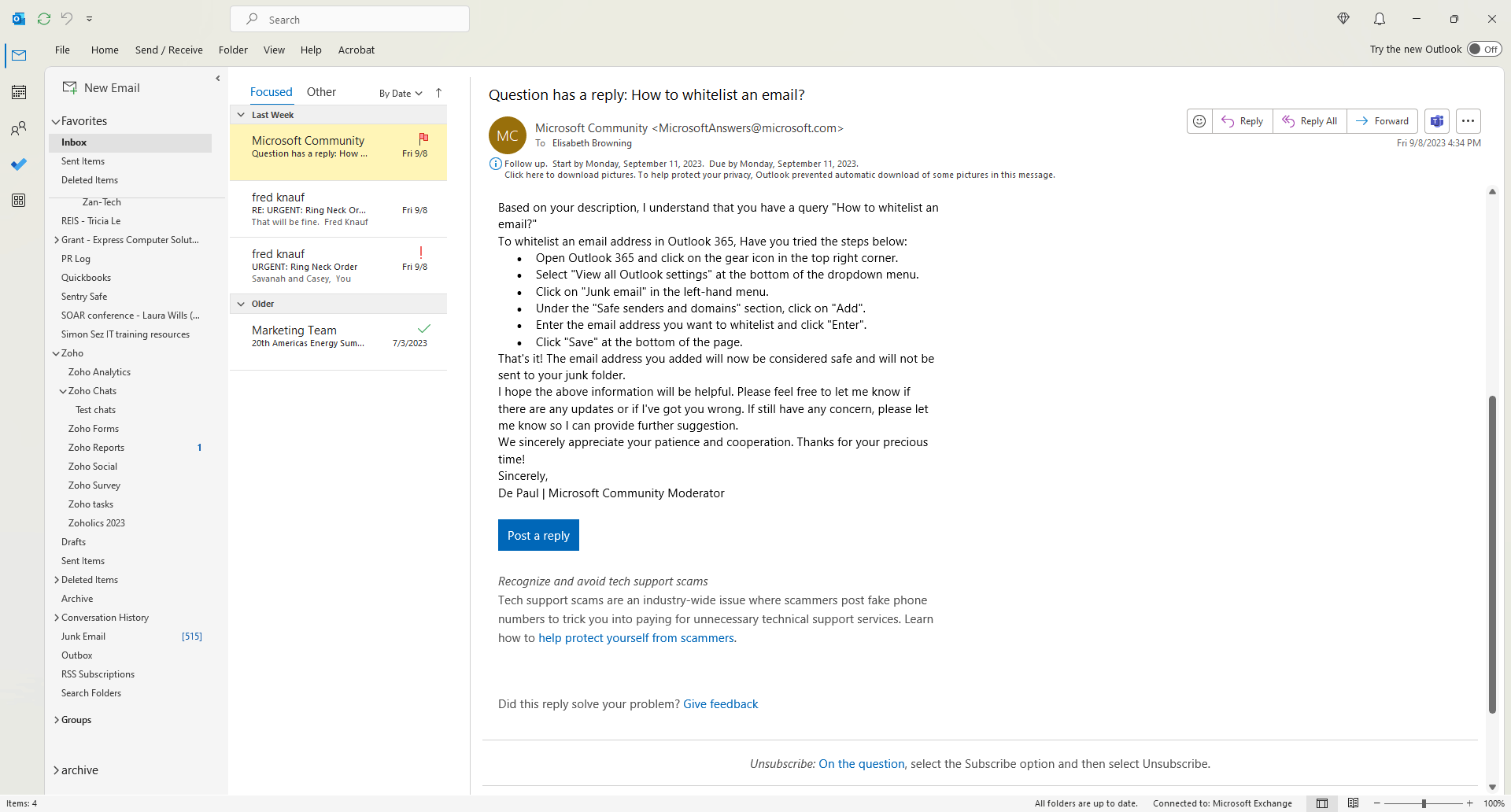Open the Home ribbon tab
The image size is (1511, 812).
click(105, 50)
